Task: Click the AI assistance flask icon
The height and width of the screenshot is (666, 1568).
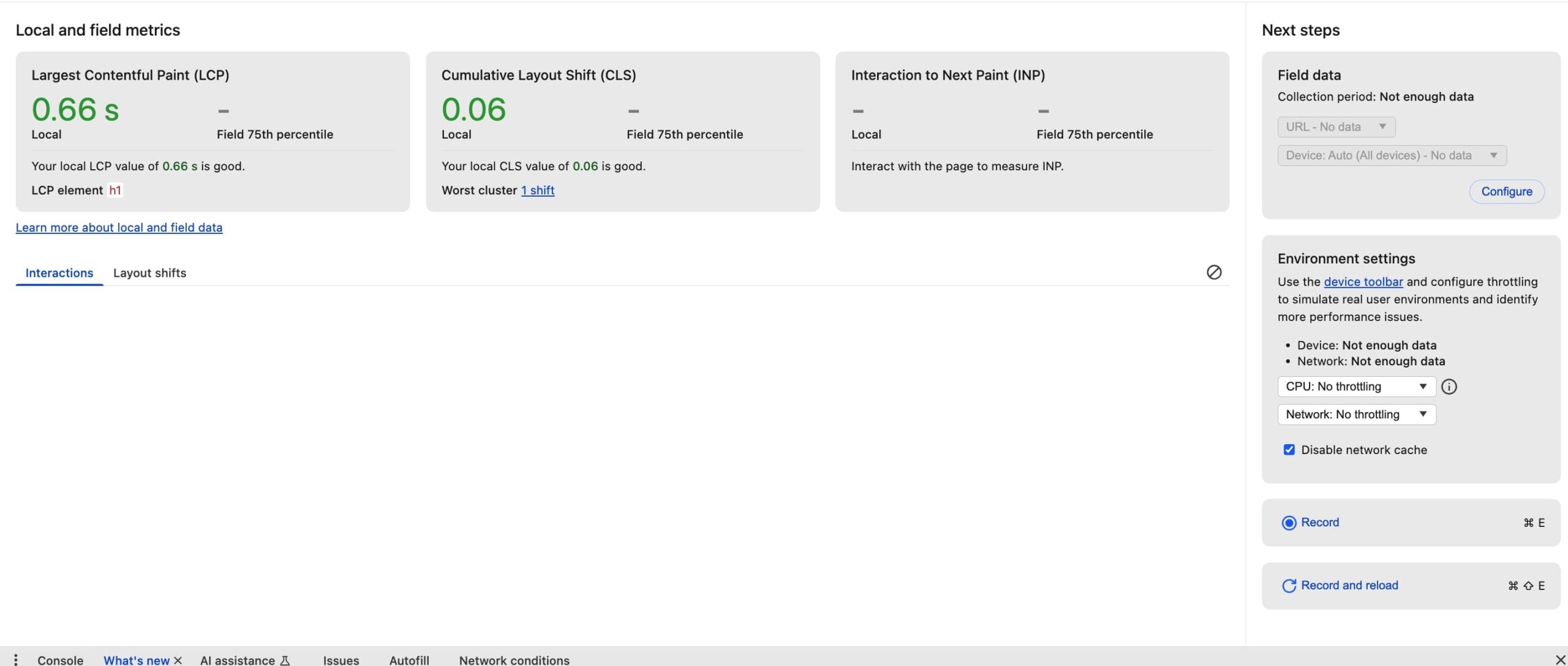Action: [285, 660]
